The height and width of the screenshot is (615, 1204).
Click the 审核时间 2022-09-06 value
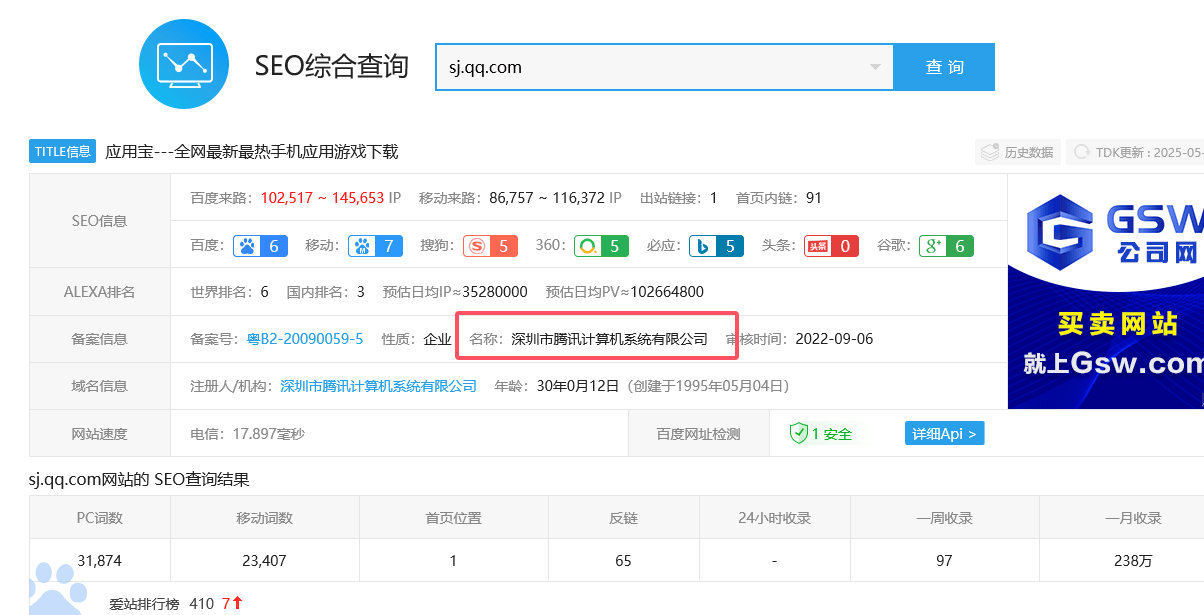834,339
